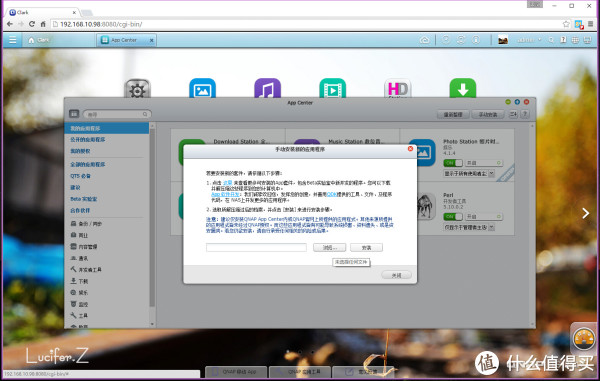Open Perl 开启 action dropdown
The image size is (600, 381).
[x=483, y=217]
